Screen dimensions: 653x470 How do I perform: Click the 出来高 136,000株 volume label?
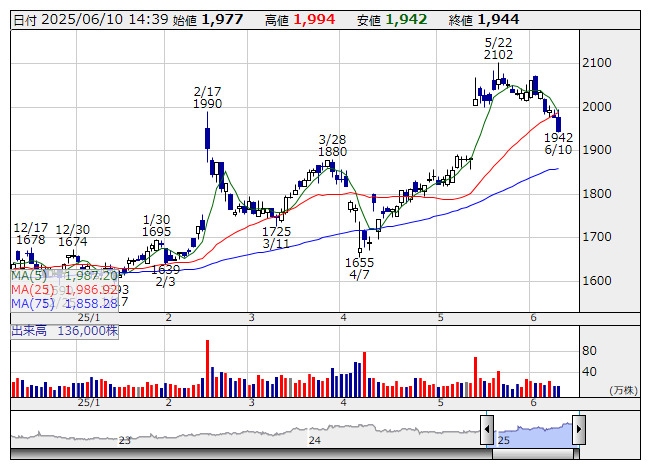(65, 331)
